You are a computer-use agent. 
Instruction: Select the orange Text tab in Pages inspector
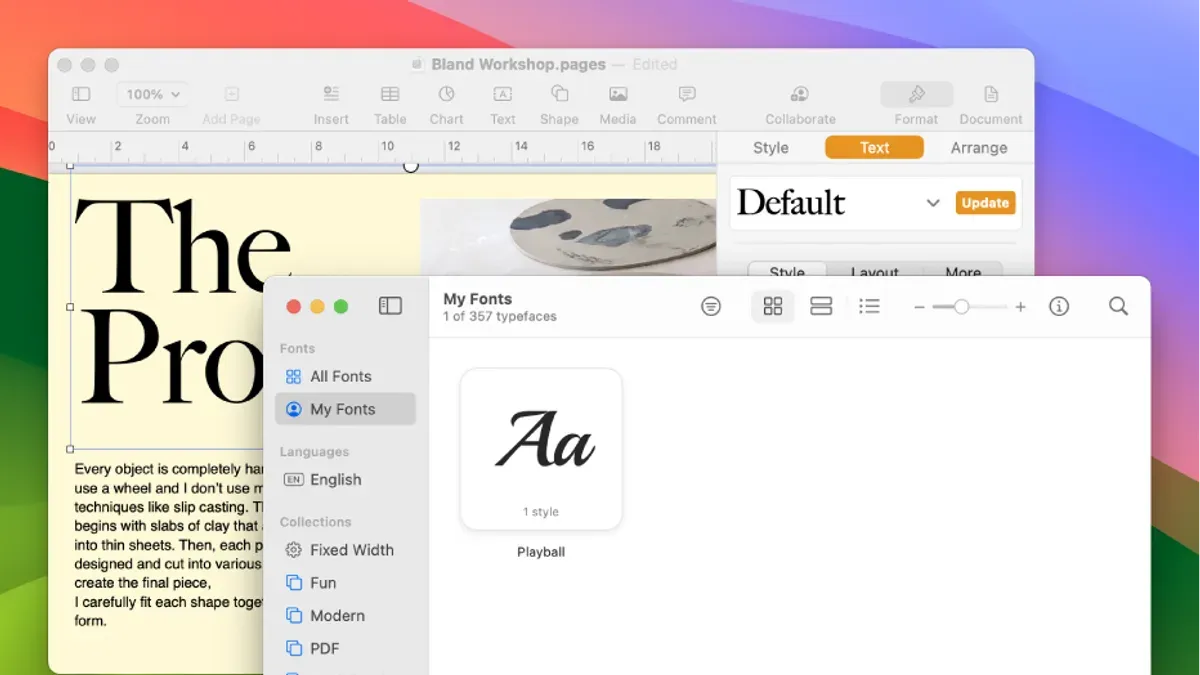[874, 147]
